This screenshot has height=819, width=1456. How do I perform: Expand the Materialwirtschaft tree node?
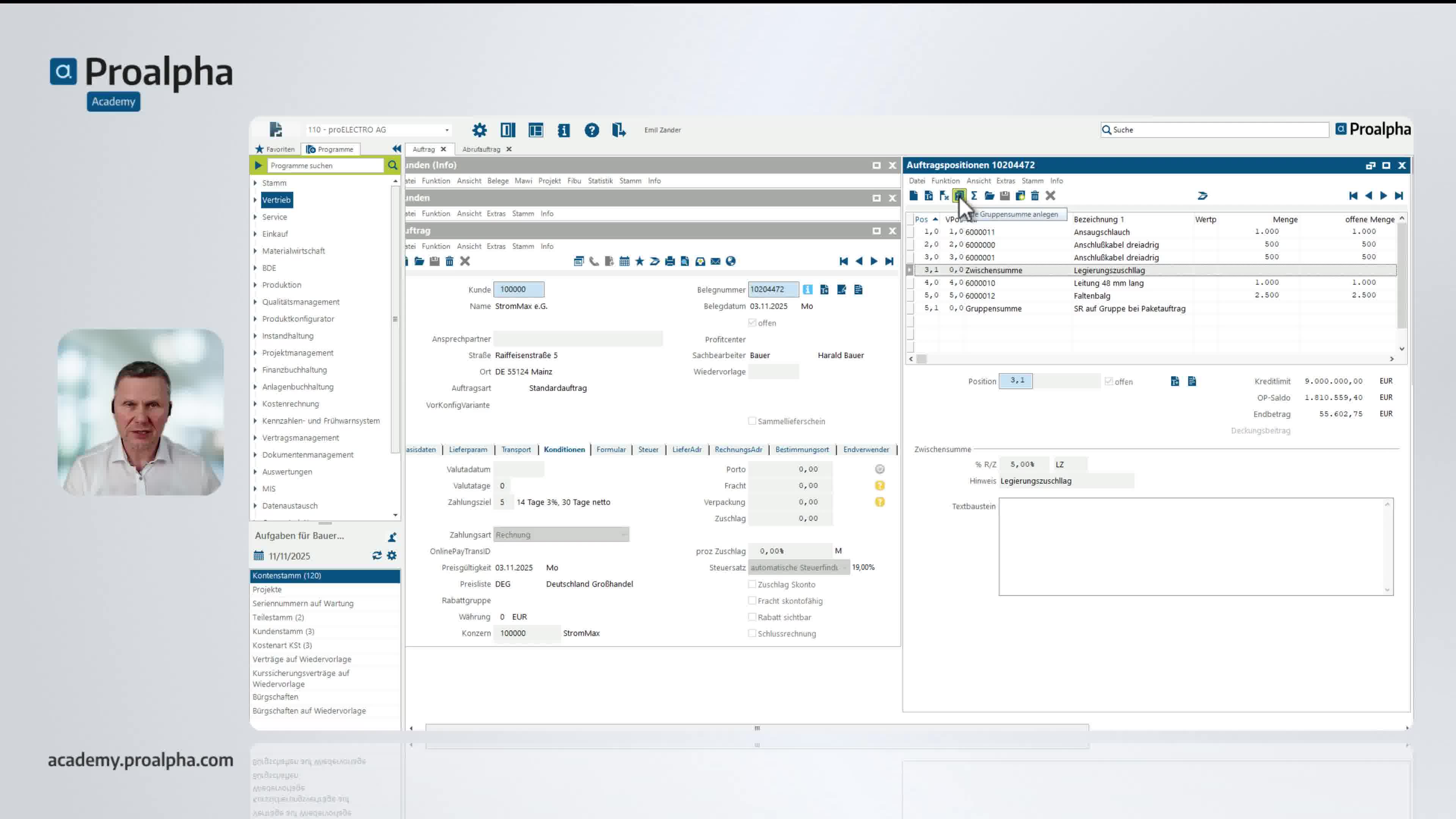(x=256, y=251)
